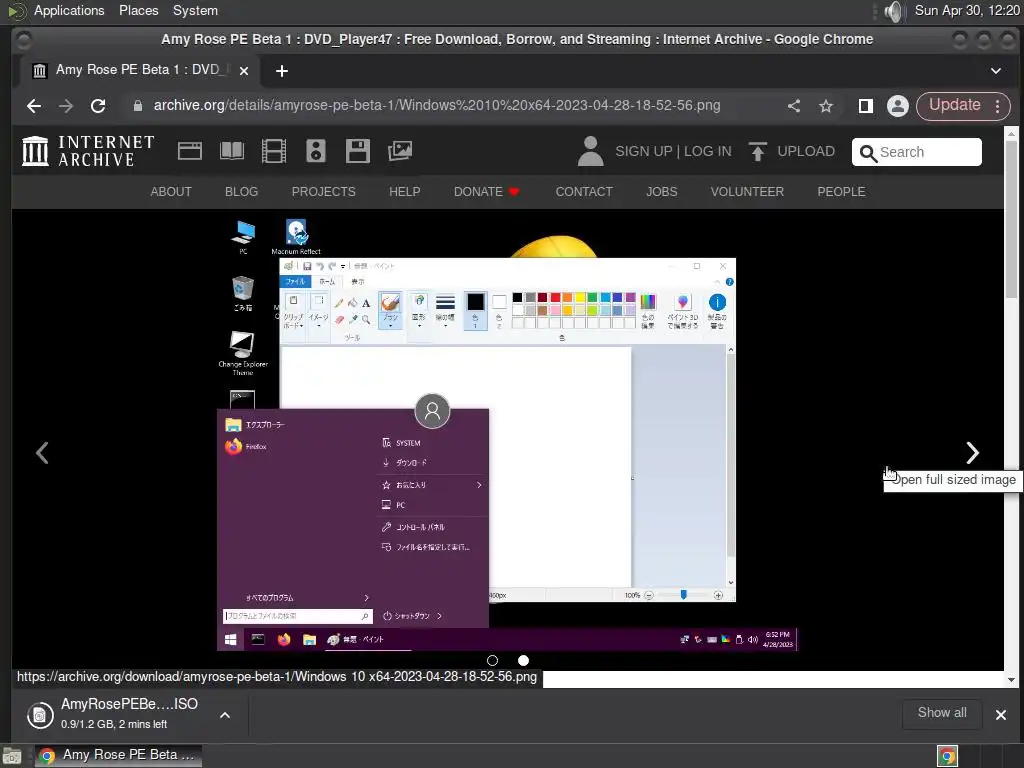Image resolution: width=1024 pixels, height=768 pixels.
Task: Open the JOBS link
Action: click(662, 192)
